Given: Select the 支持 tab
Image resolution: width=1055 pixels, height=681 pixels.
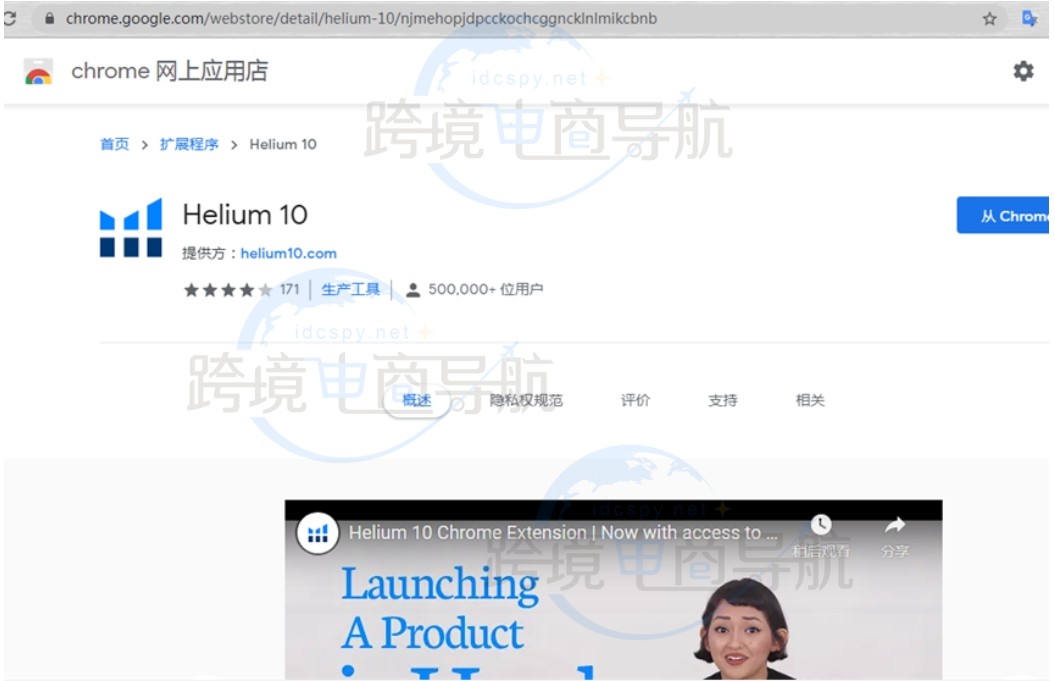Looking at the screenshot, I should point(722,399).
